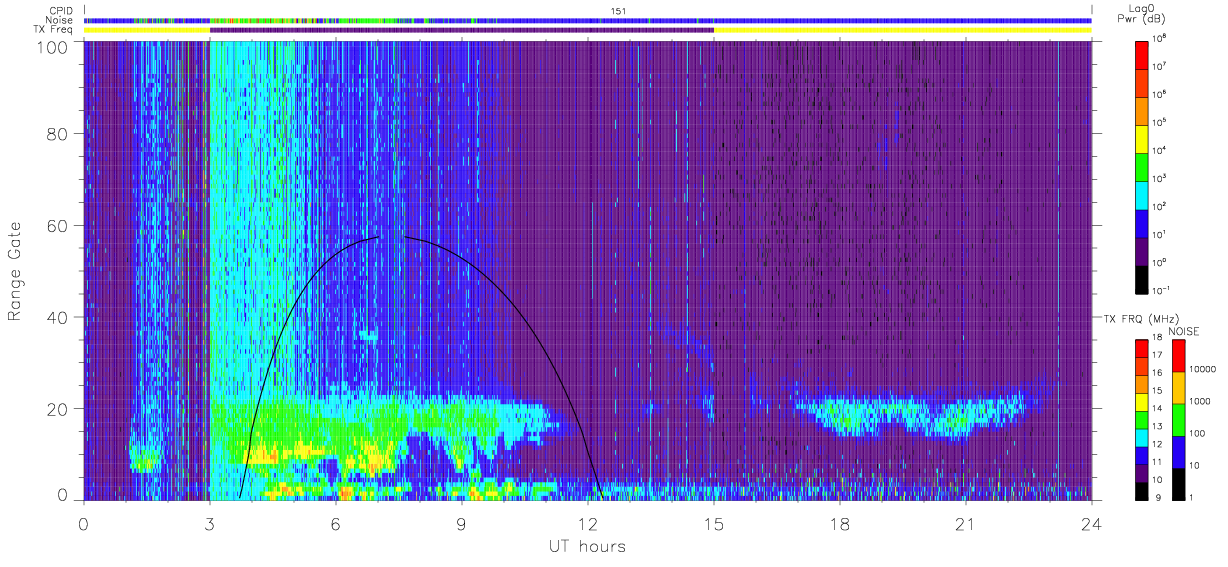
Task: Pick the green segment of NOISE colorbar
Action: tap(1177, 419)
